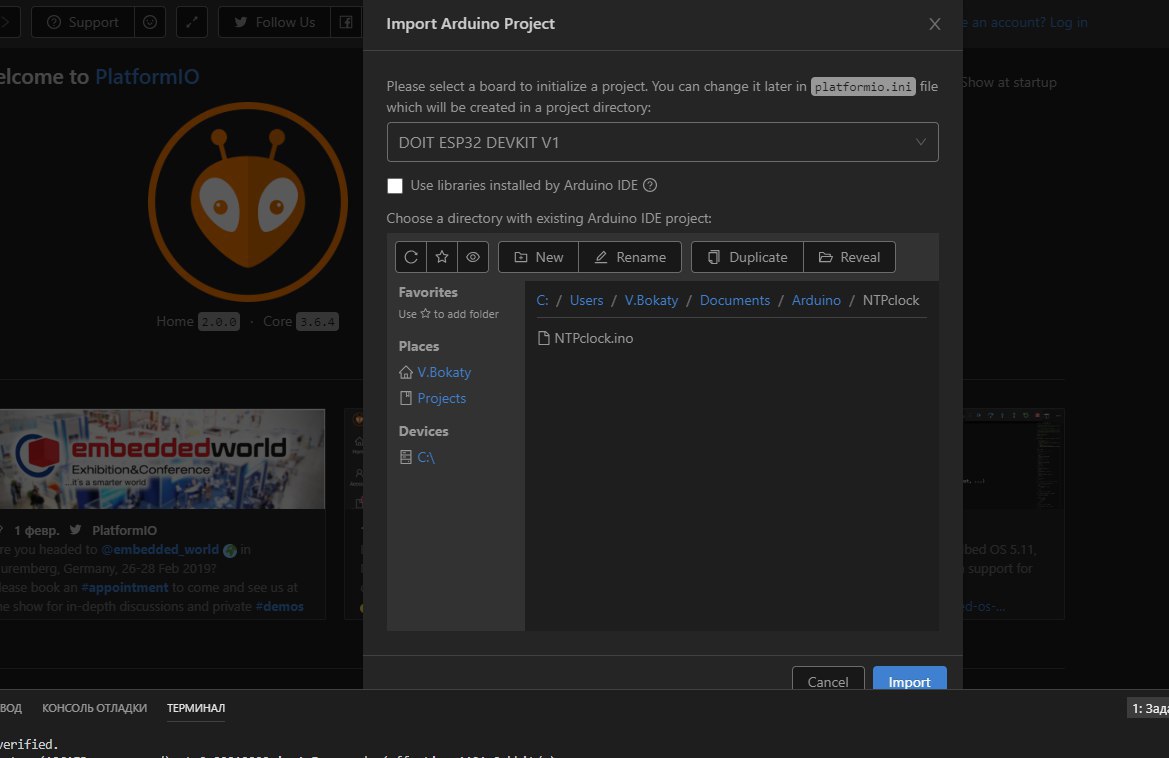The height and width of the screenshot is (758, 1169).
Task: Open the embeddedworld news thumbnail
Action: (162, 458)
